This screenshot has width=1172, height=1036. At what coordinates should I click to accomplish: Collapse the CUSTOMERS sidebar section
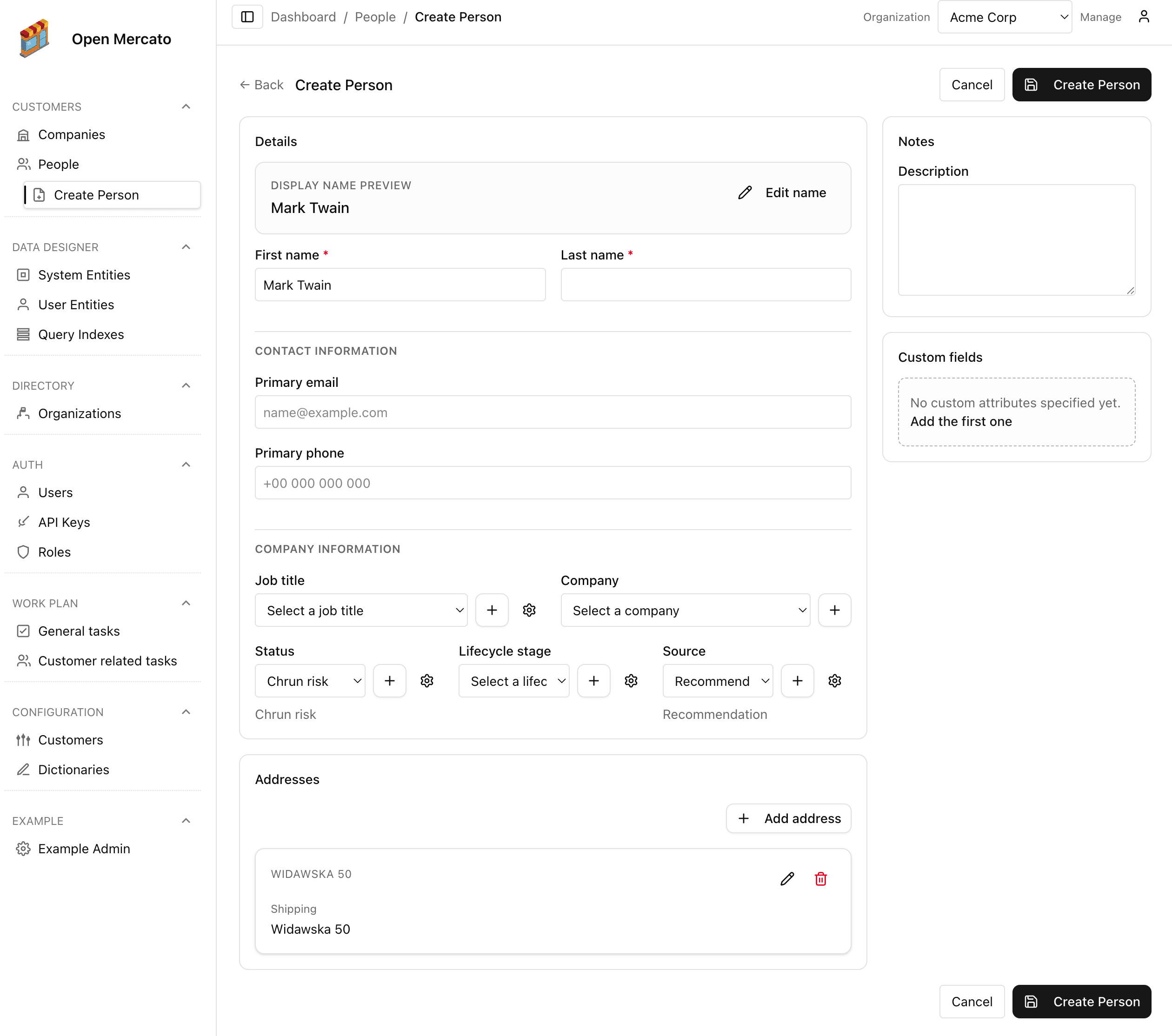(x=185, y=106)
